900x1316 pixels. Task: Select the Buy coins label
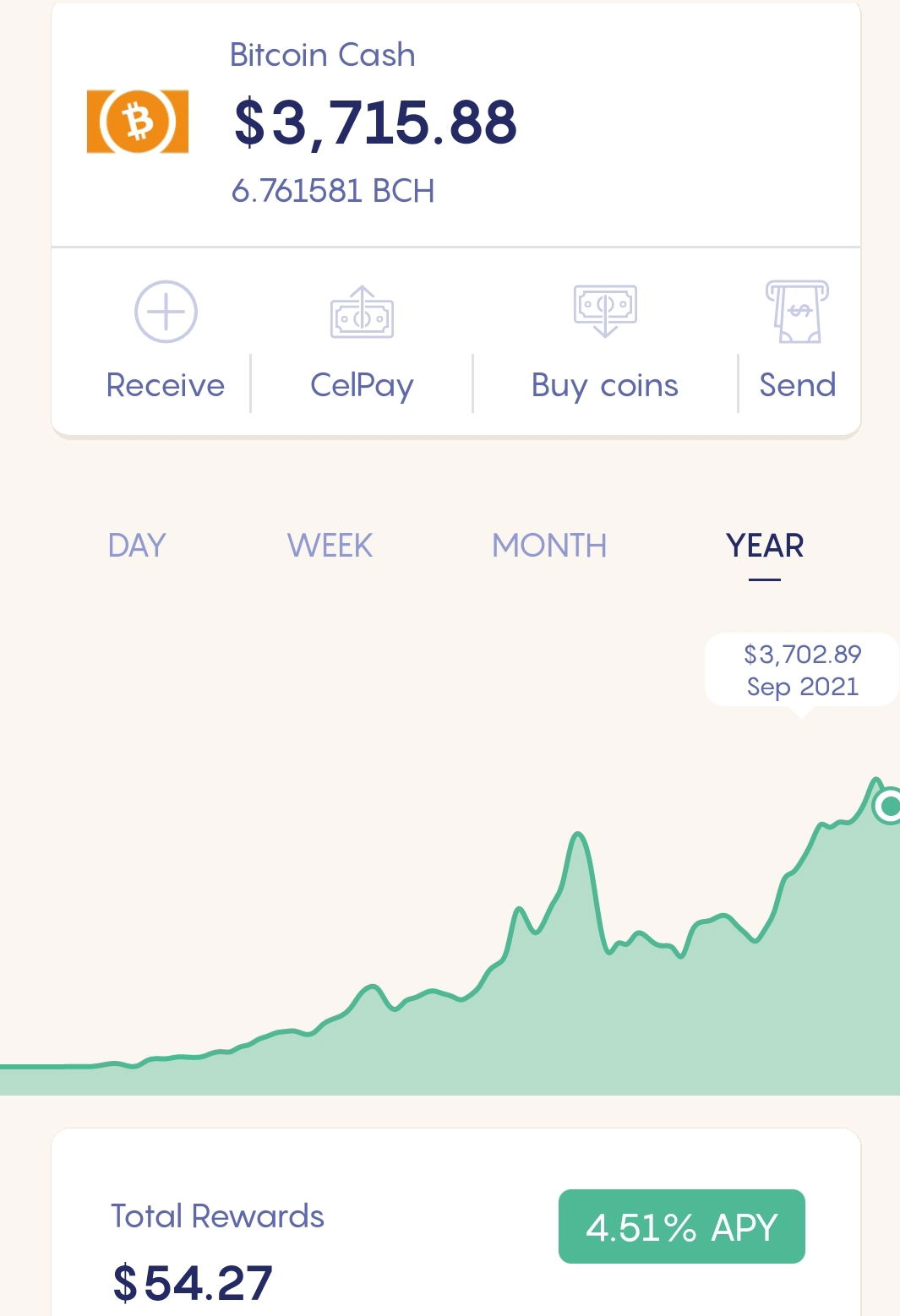[605, 386]
